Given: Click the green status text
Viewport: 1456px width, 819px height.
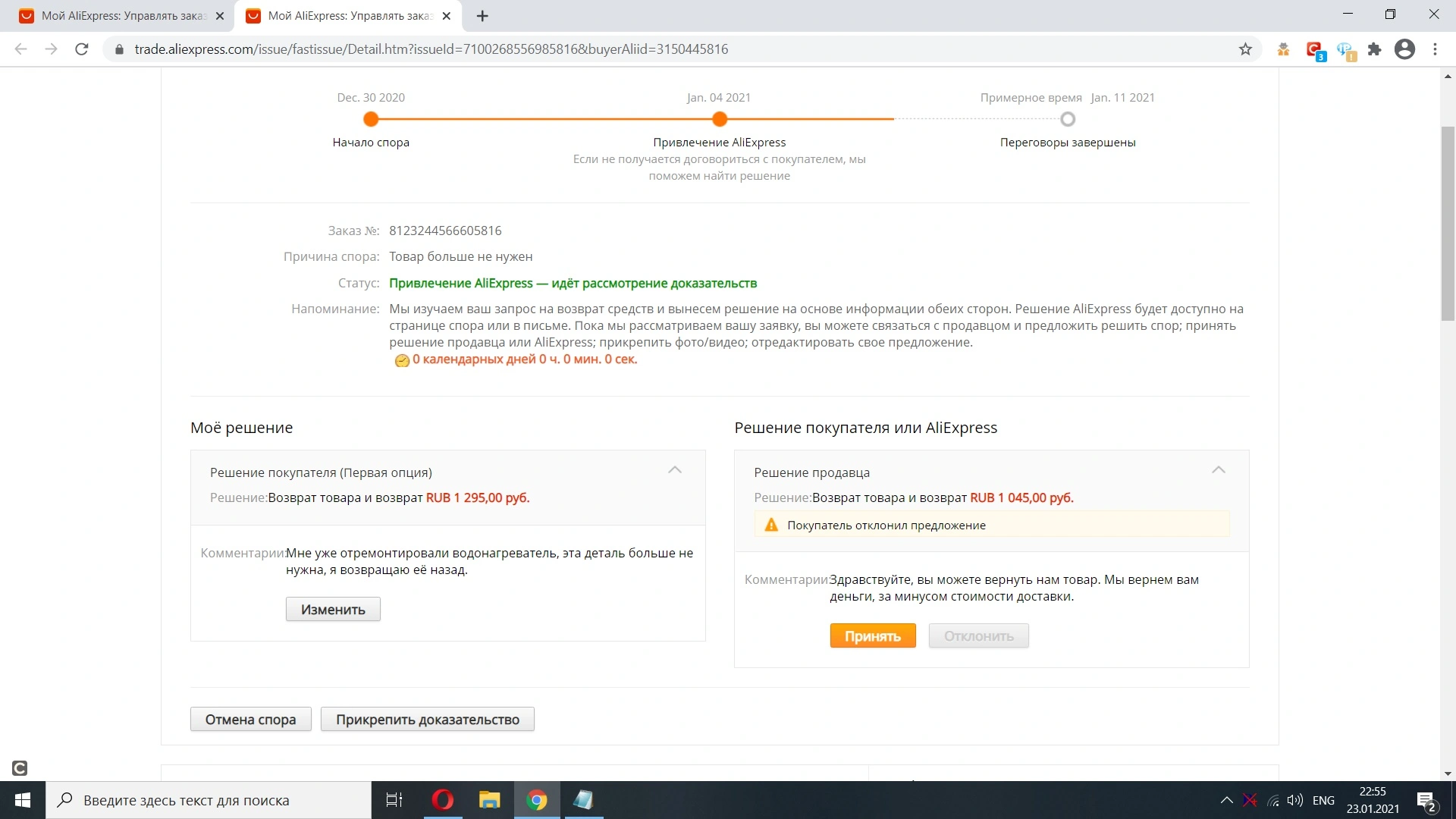Looking at the screenshot, I should [x=573, y=283].
